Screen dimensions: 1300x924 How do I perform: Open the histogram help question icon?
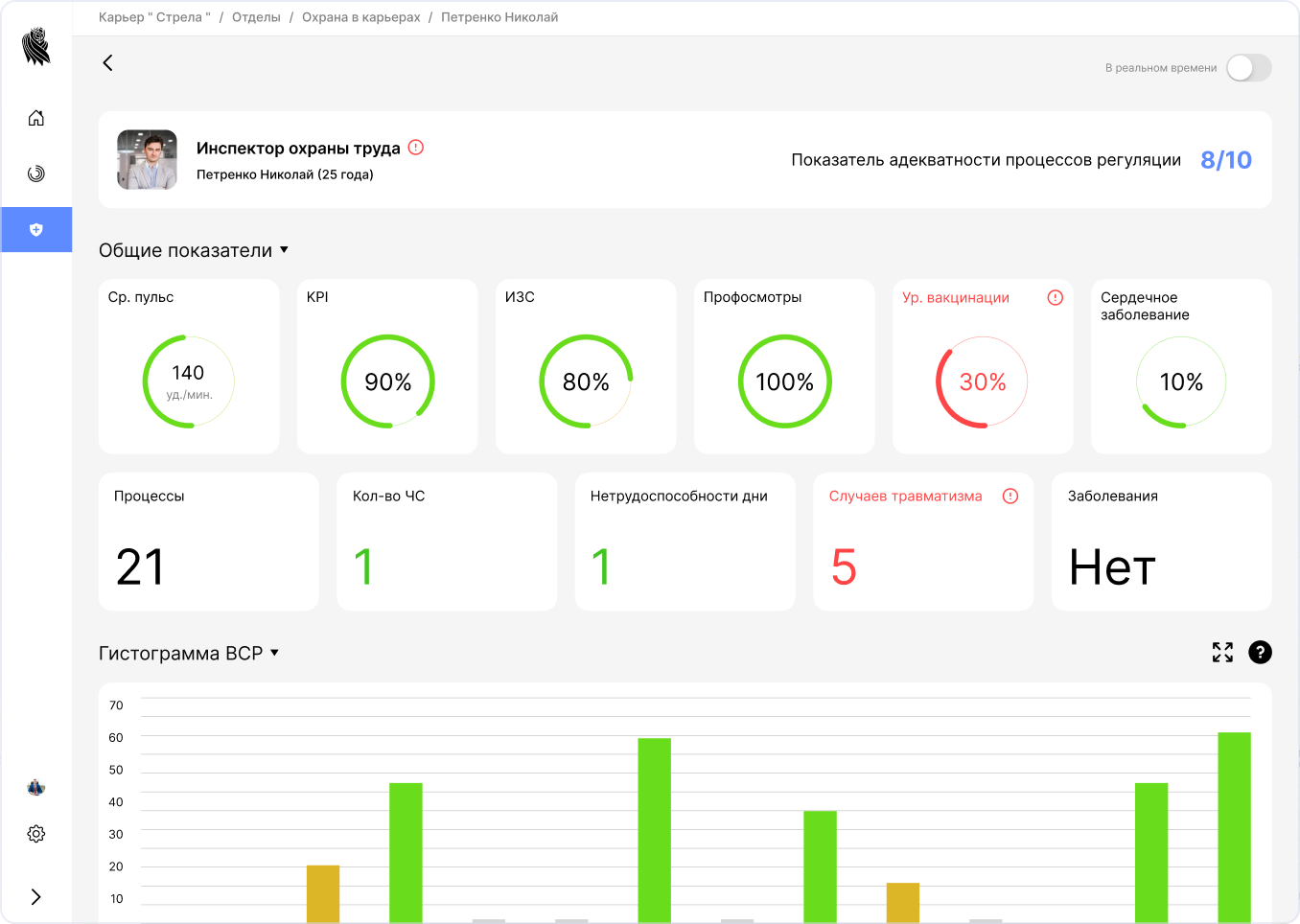1260,653
